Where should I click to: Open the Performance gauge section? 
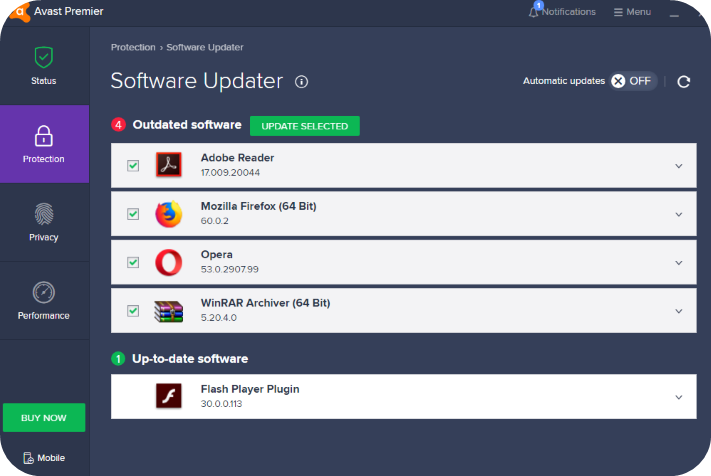click(x=44, y=301)
